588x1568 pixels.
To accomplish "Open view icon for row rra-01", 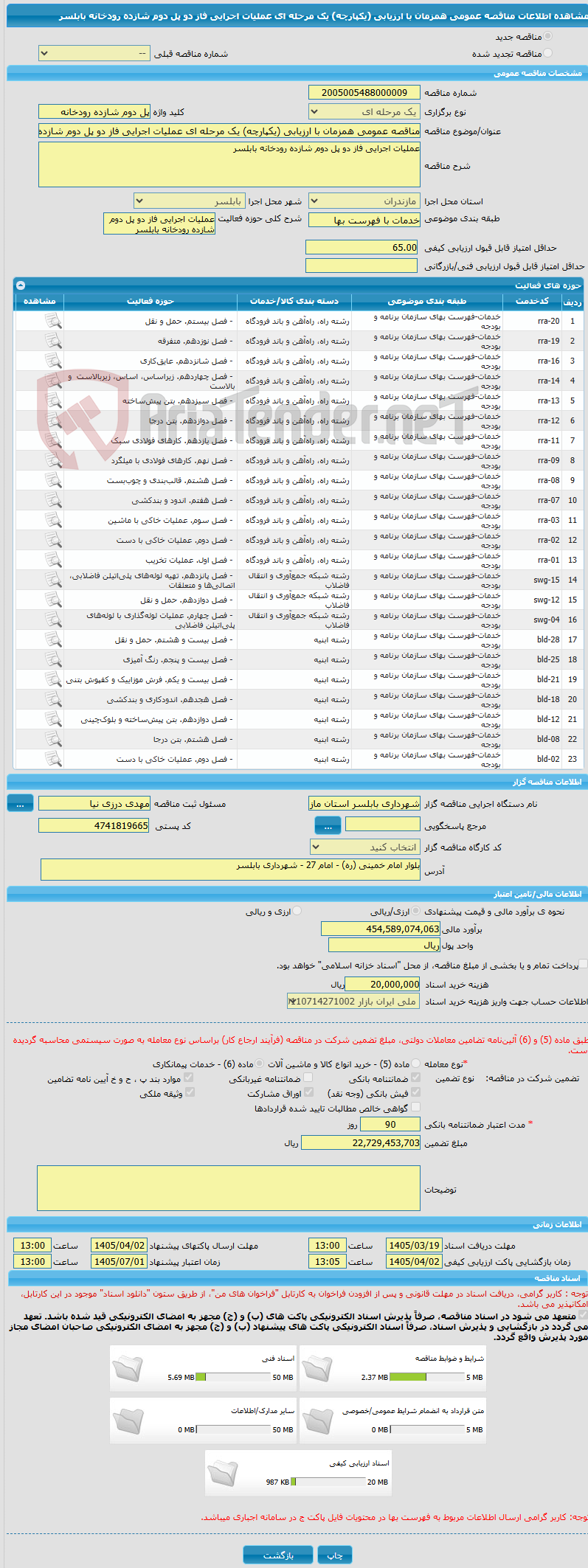I will tap(53, 560).
